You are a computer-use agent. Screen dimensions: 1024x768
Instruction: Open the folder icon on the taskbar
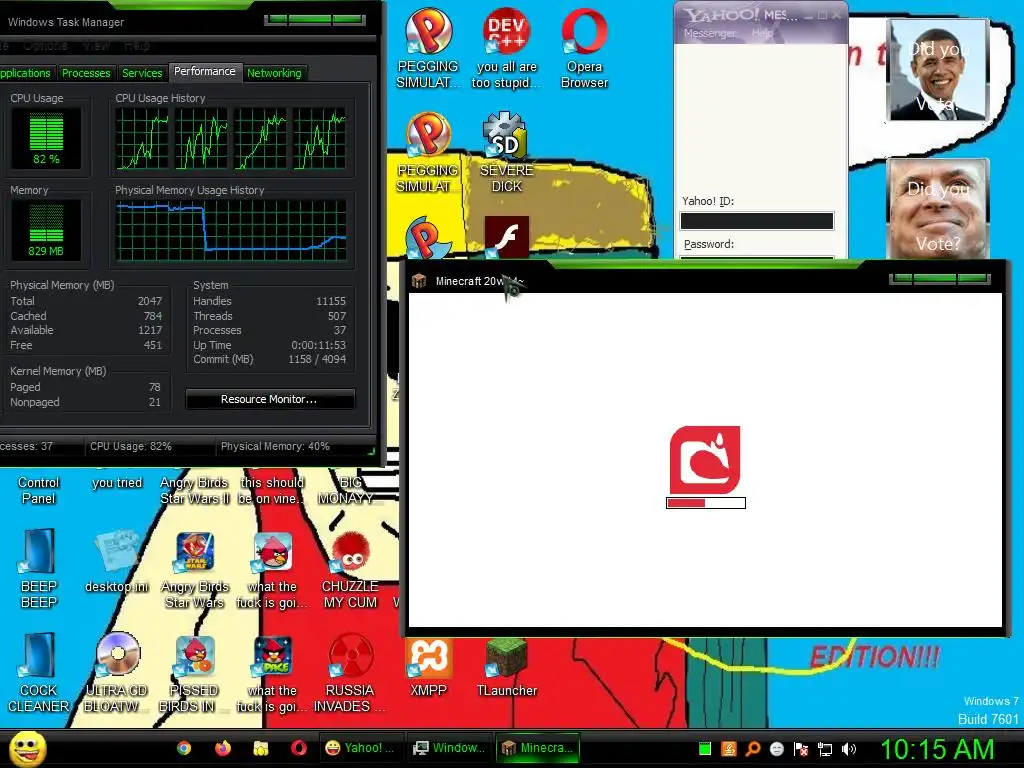pos(261,748)
